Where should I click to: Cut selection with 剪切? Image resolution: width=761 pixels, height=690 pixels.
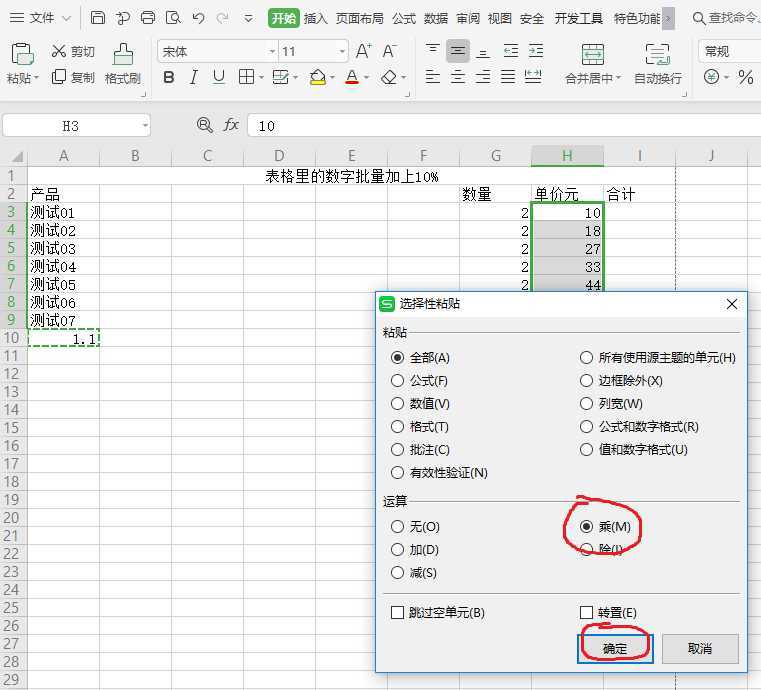(73, 51)
